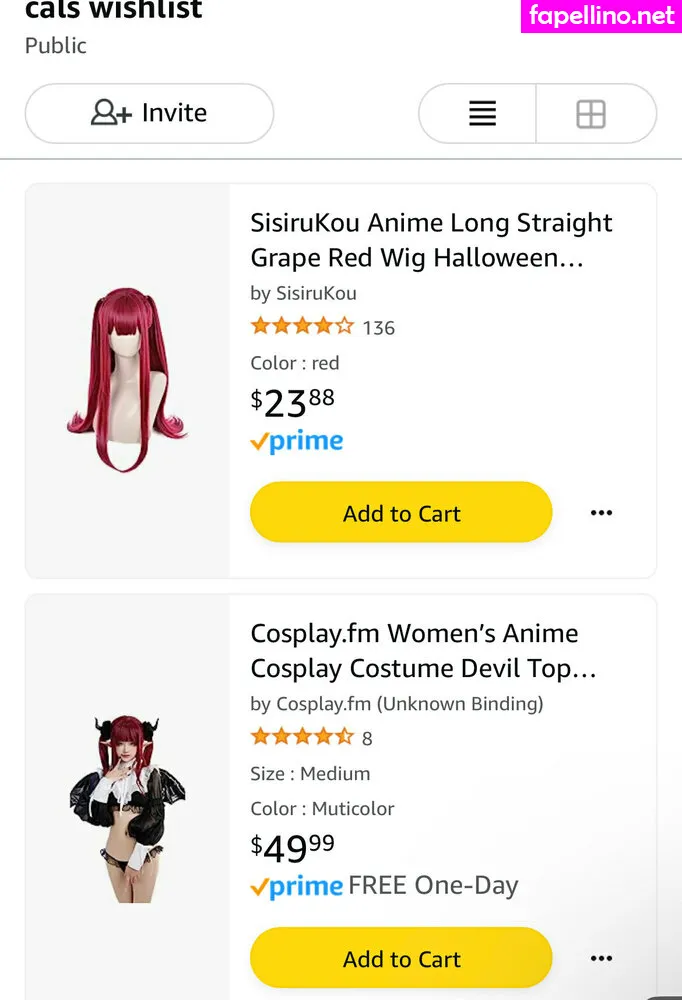Add the SisiruKou wig to cart
The height and width of the screenshot is (1000, 682).
[401, 513]
